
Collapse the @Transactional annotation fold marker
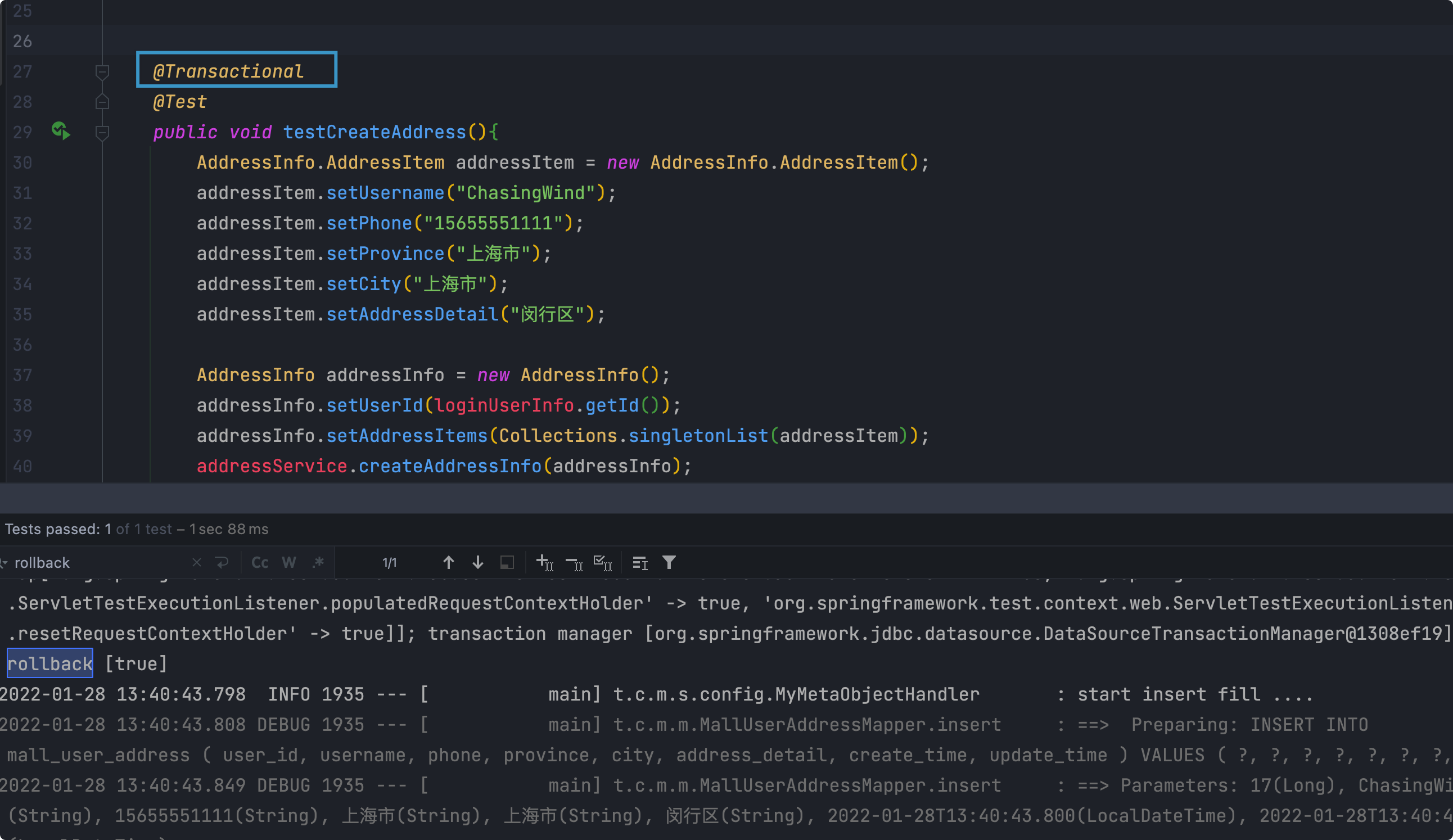pos(102,72)
